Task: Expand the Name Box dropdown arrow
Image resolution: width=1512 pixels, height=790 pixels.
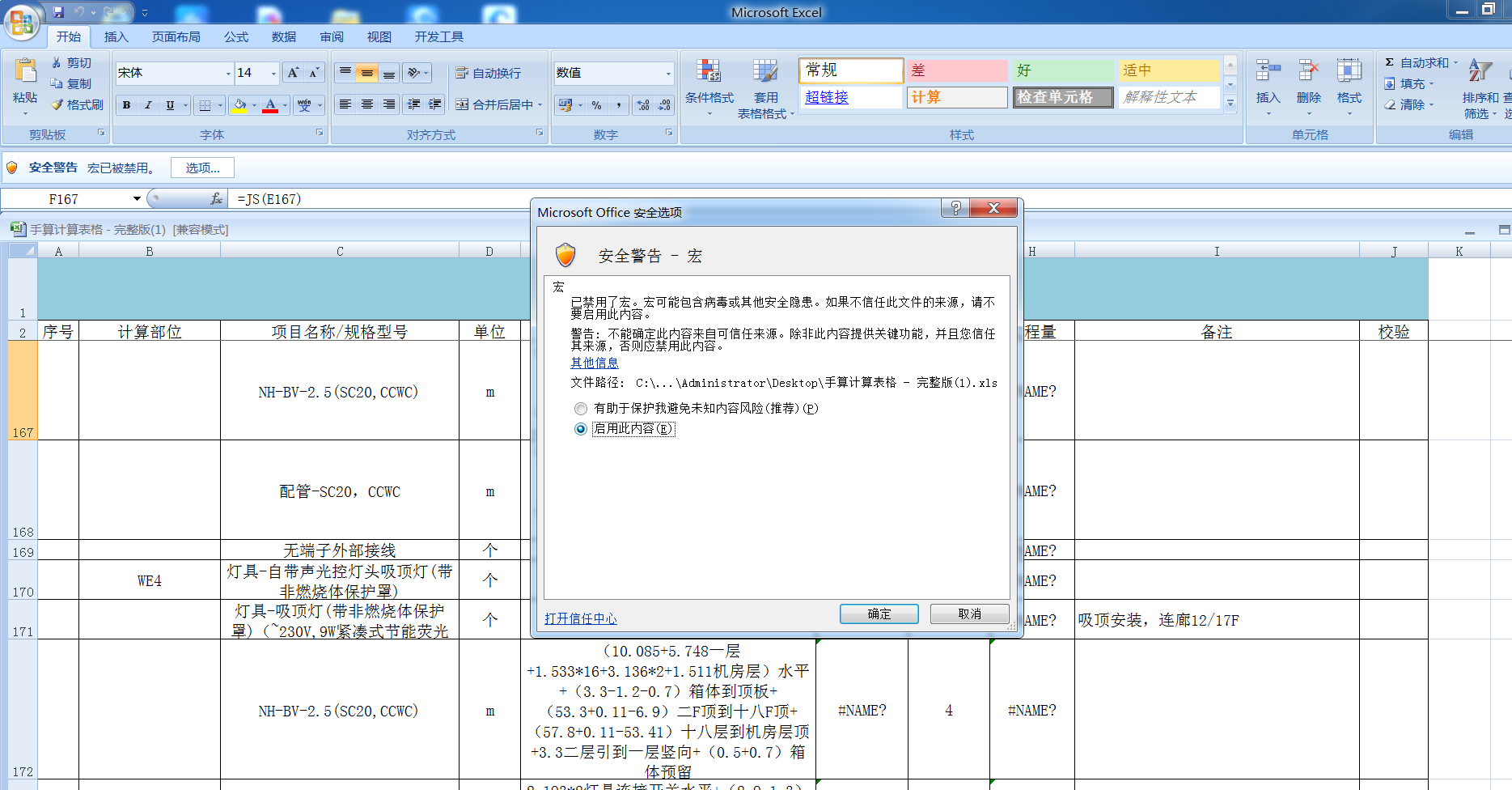Action: 137,198
